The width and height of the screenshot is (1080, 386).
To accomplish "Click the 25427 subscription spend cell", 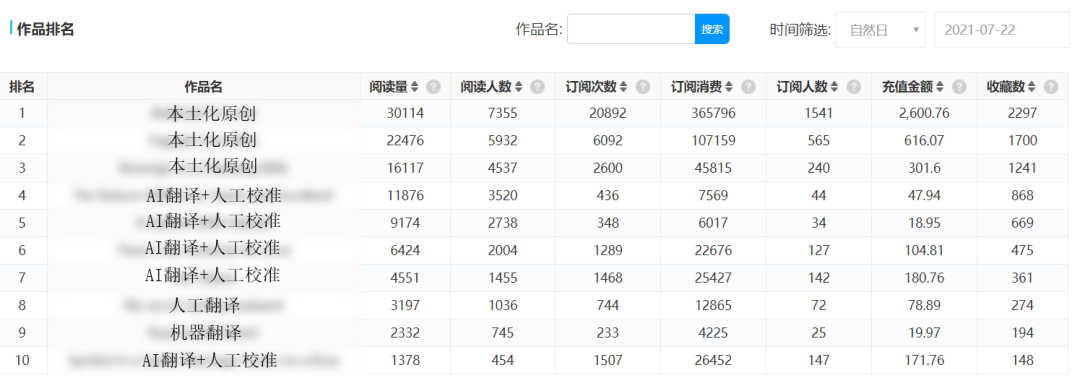I will pos(713,278).
